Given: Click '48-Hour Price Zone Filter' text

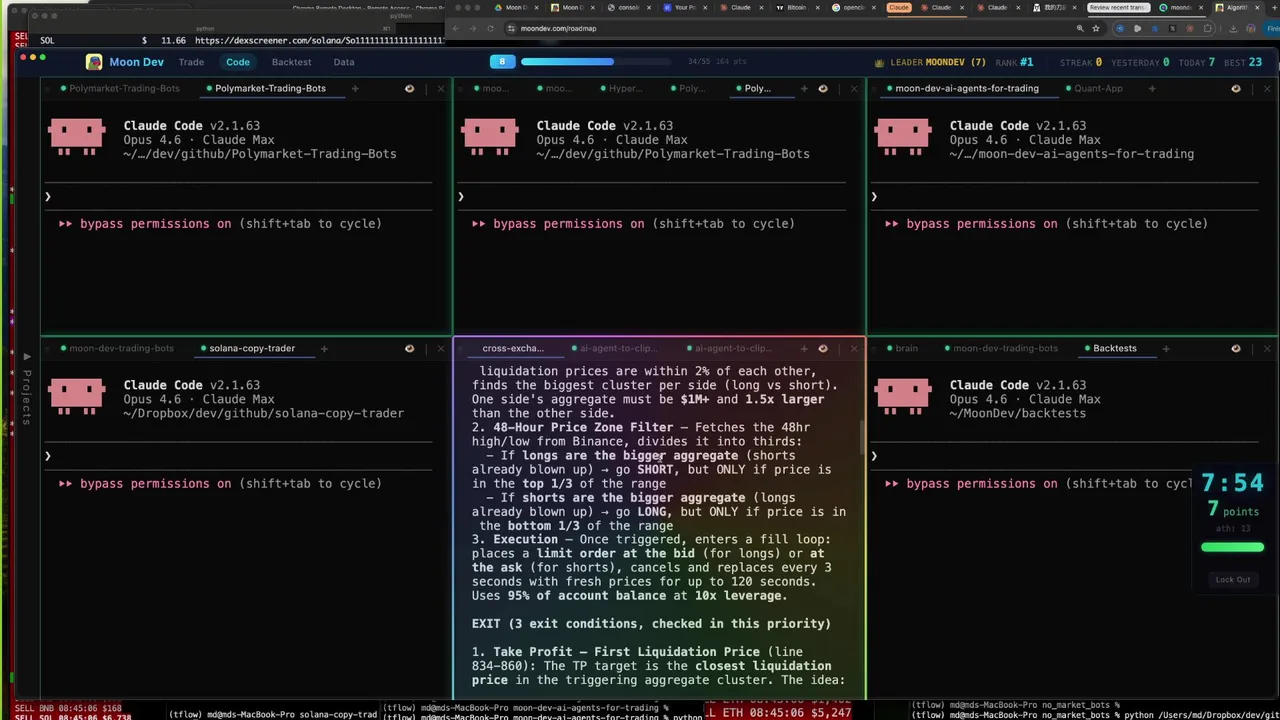Looking at the screenshot, I should tap(583, 428).
